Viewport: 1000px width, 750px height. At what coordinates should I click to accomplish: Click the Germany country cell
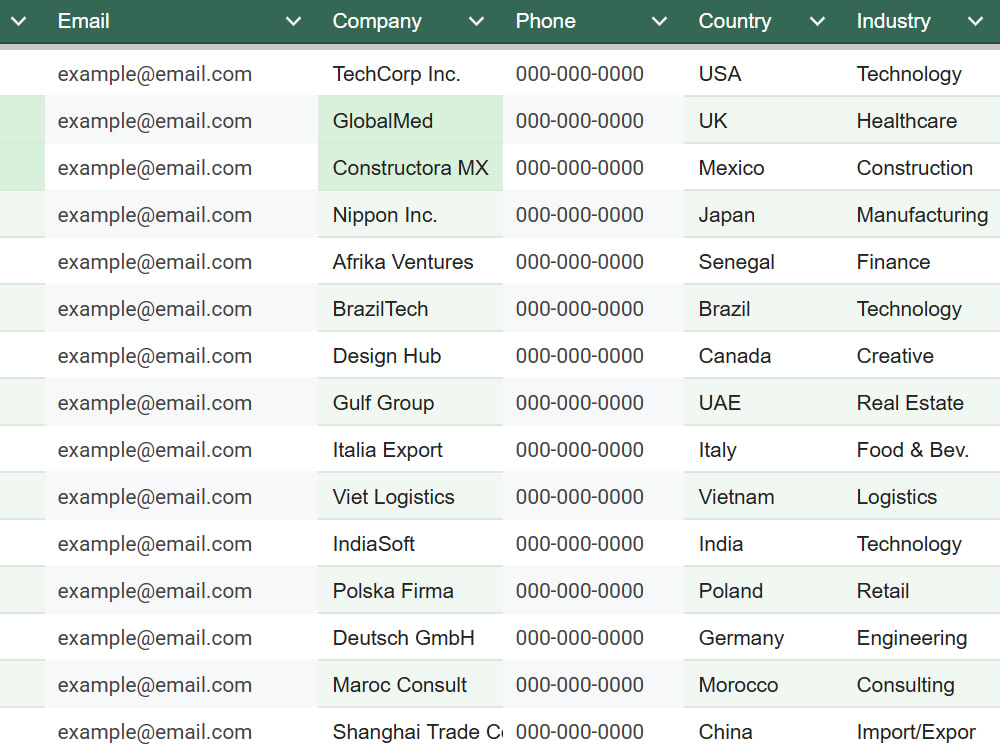[x=763, y=638]
